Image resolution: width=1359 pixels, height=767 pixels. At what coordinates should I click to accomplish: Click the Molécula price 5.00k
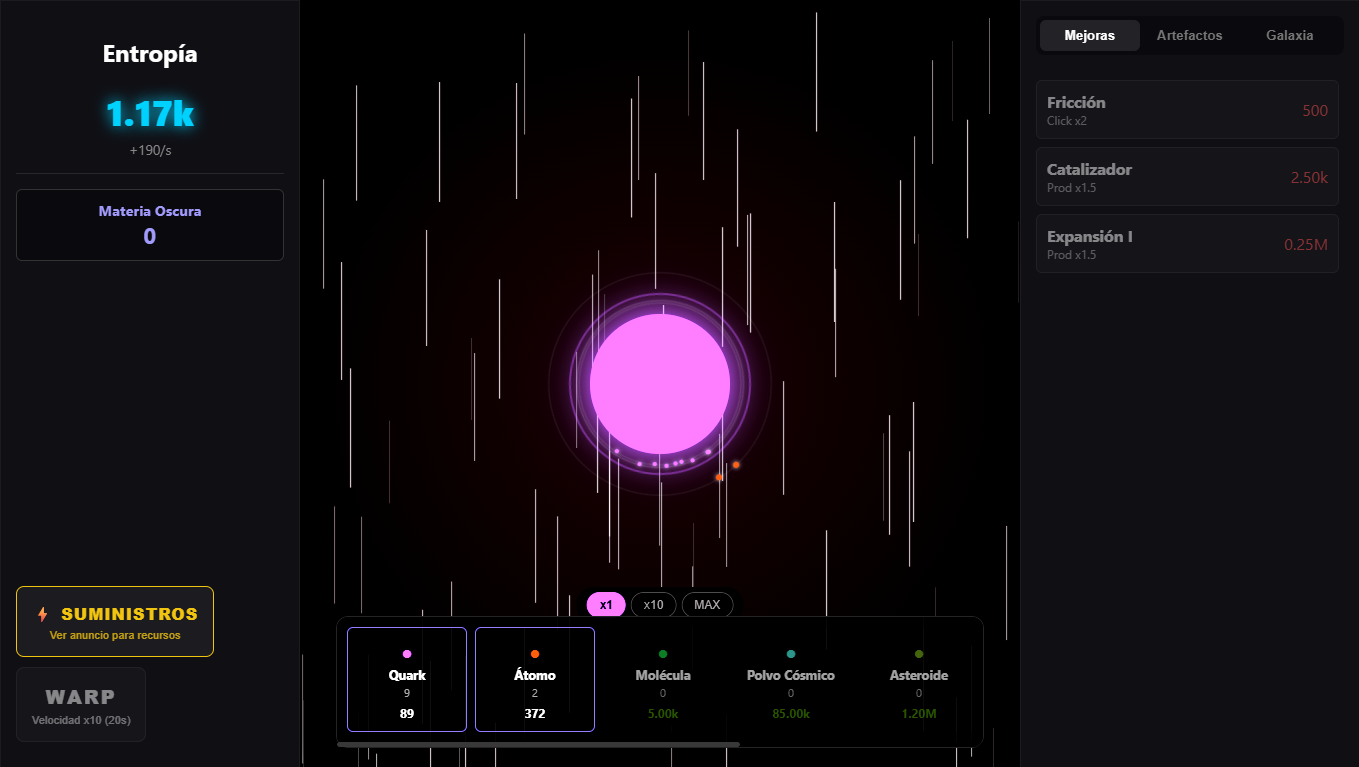click(663, 714)
